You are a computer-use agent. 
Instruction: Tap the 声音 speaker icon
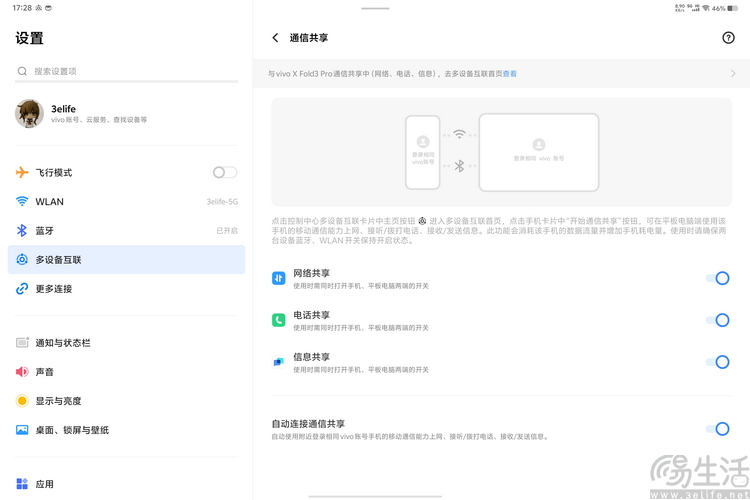(x=22, y=372)
